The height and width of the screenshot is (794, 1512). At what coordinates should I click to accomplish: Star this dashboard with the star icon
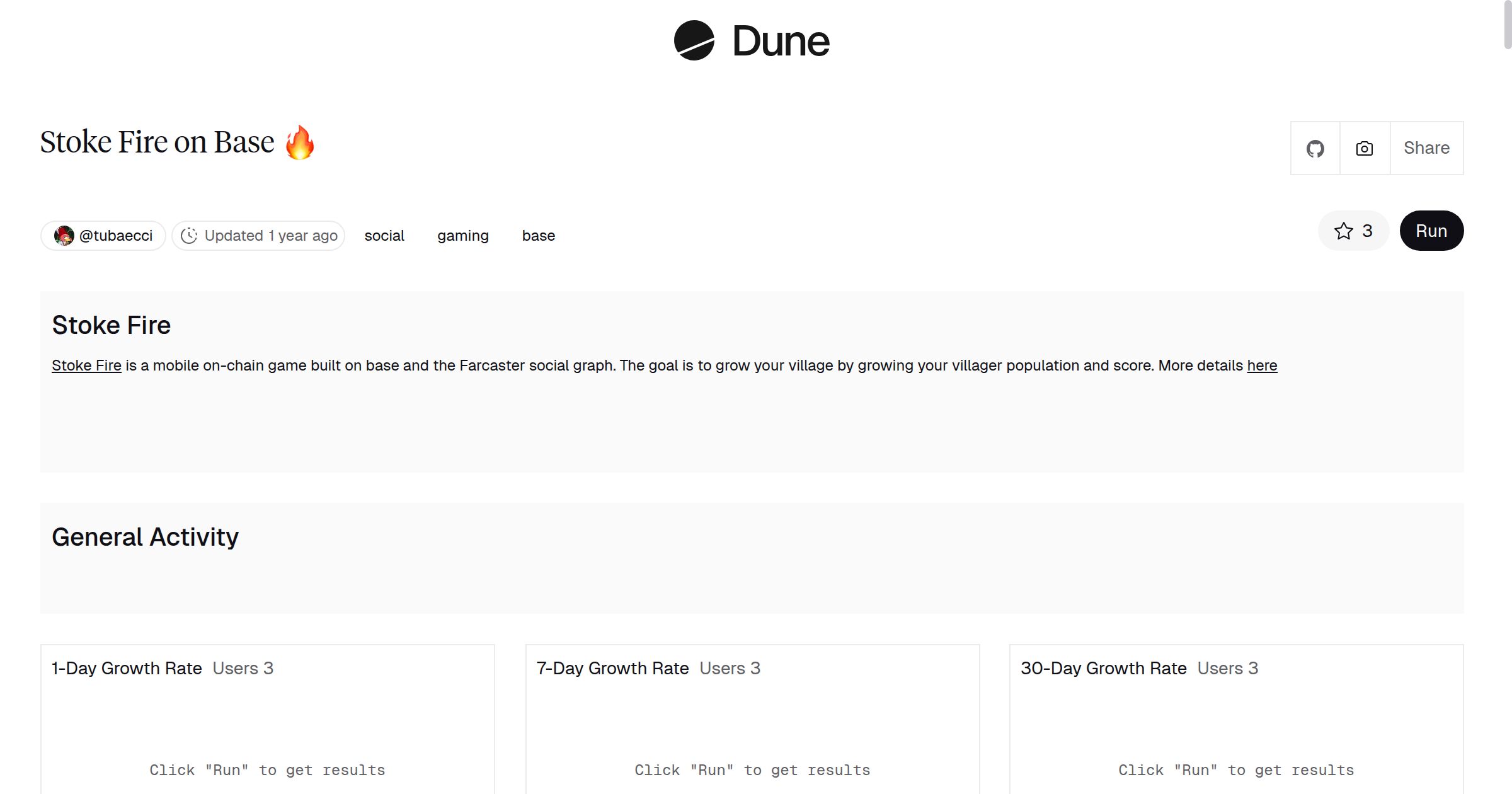[x=1344, y=231]
